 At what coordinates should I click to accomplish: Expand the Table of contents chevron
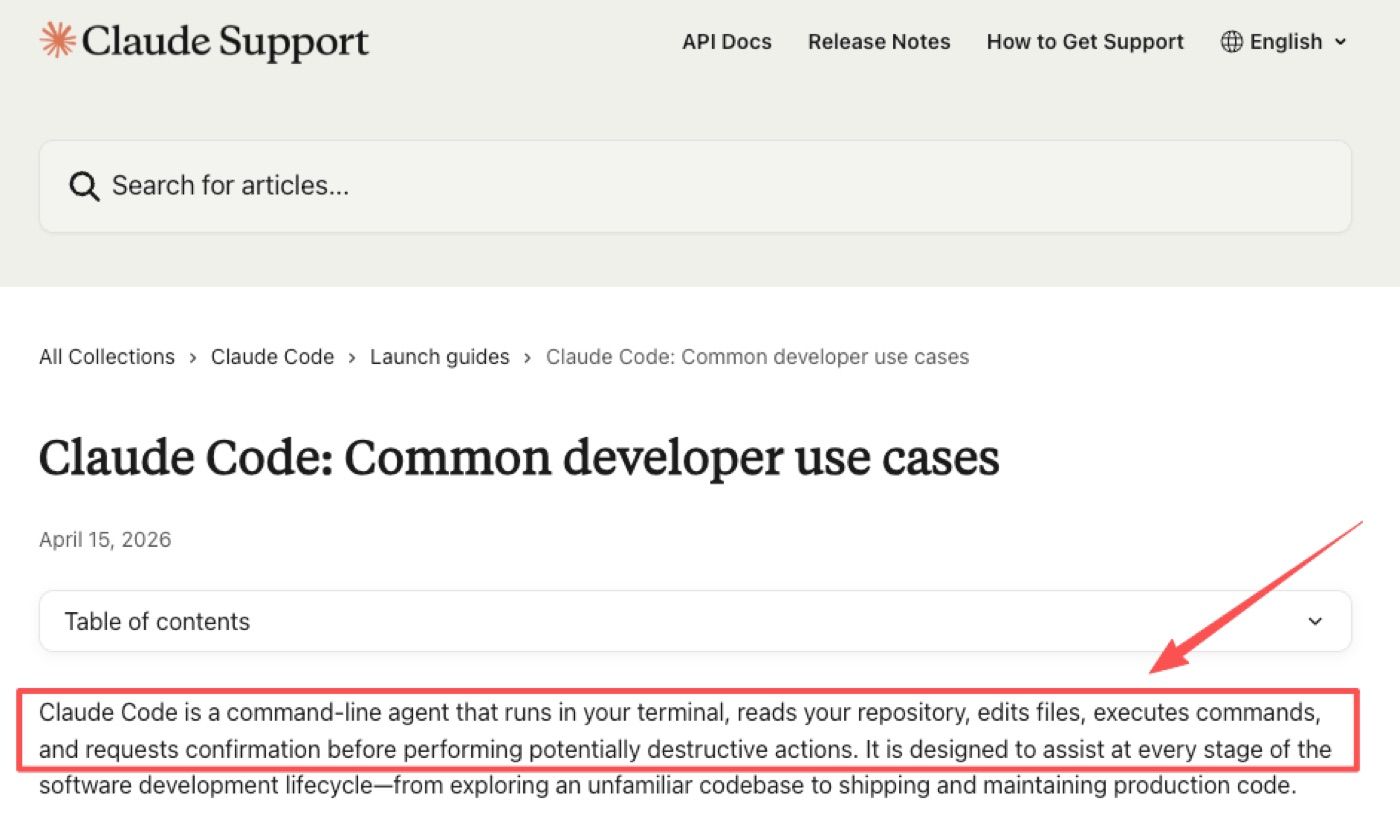point(1315,621)
